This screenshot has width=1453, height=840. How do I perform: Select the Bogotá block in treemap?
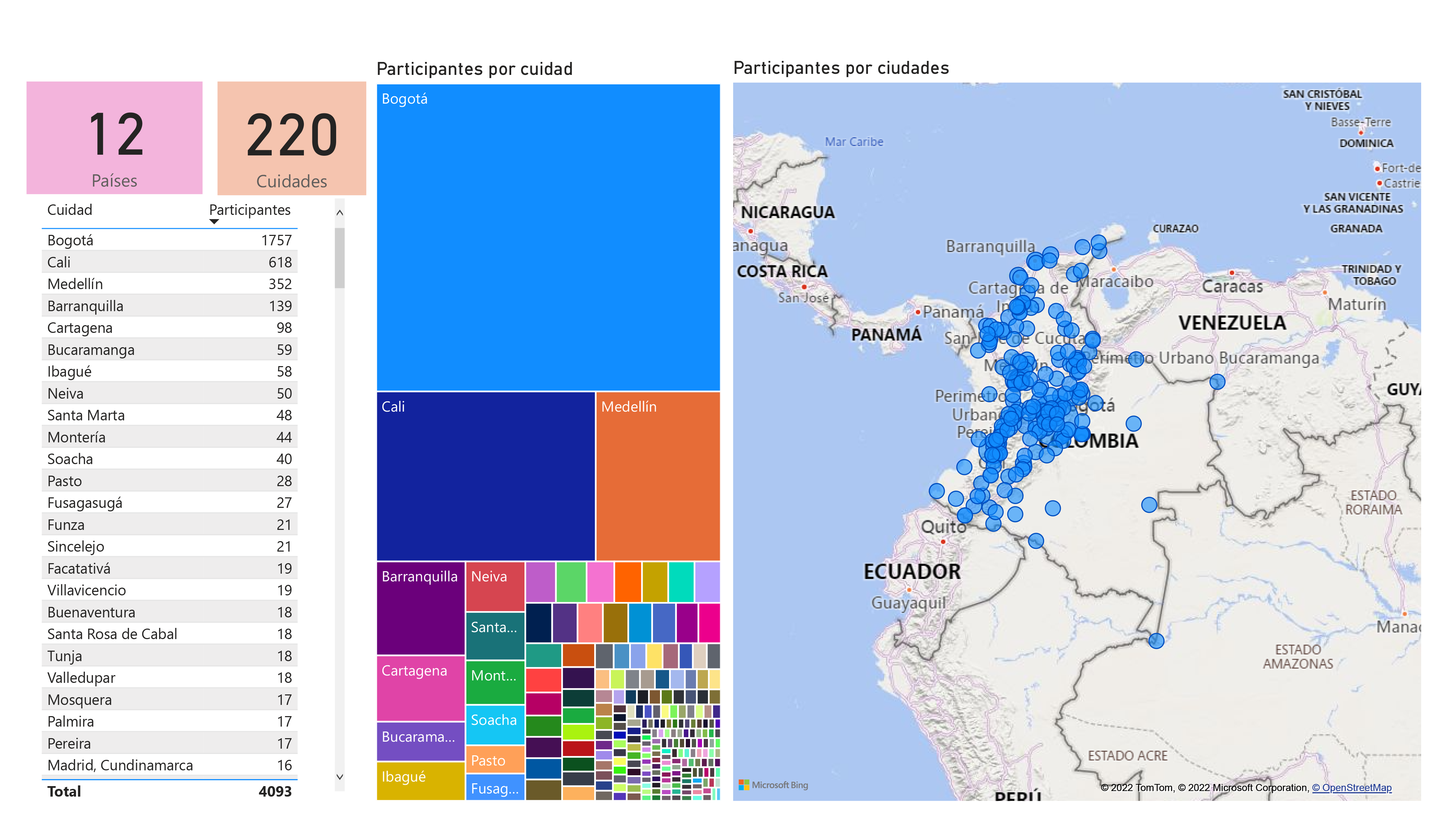pyautogui.click(x=548, y=237)
